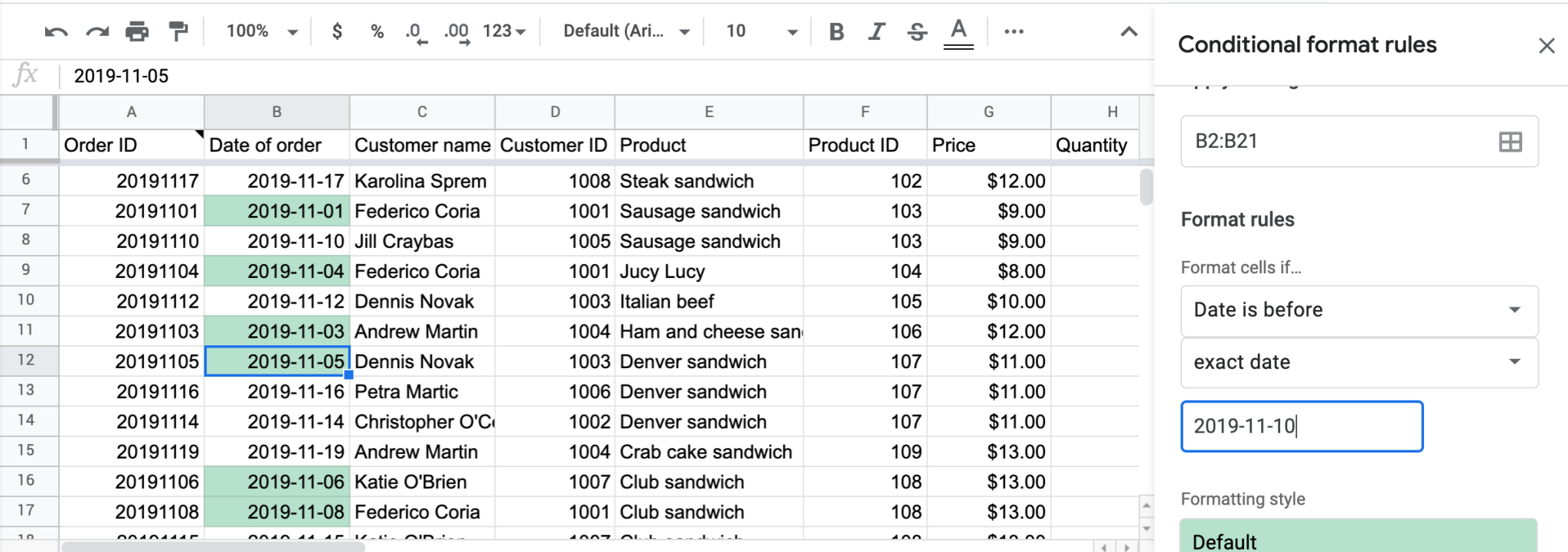Viewport: 1568px width, 552px height.
Task: Print the spreadsheet with printer icon
Action: tap(137, 31)
